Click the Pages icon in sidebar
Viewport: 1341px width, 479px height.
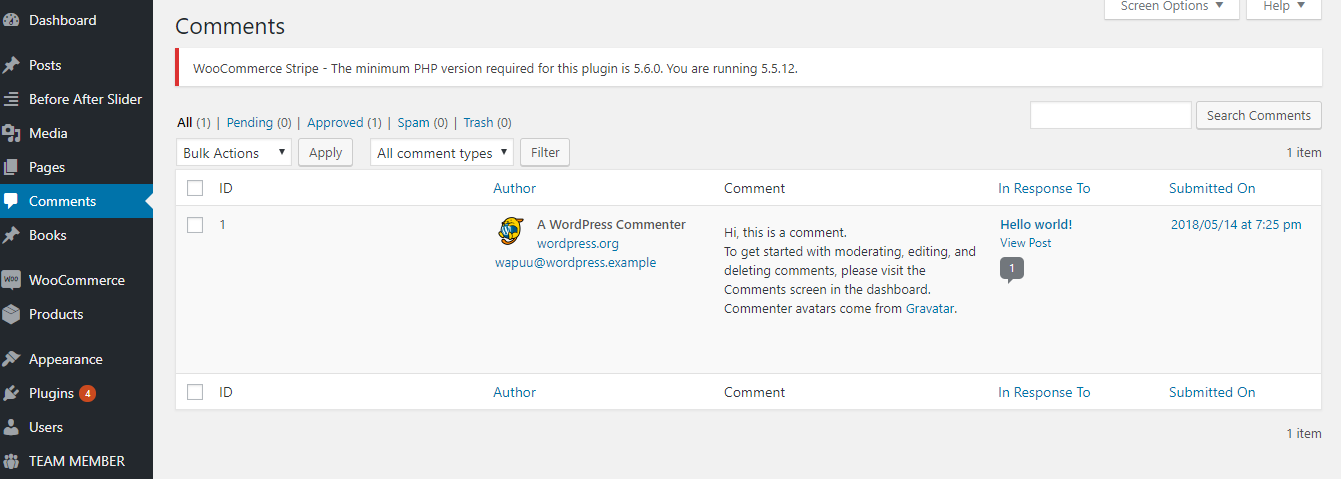(x=11, y=167)
